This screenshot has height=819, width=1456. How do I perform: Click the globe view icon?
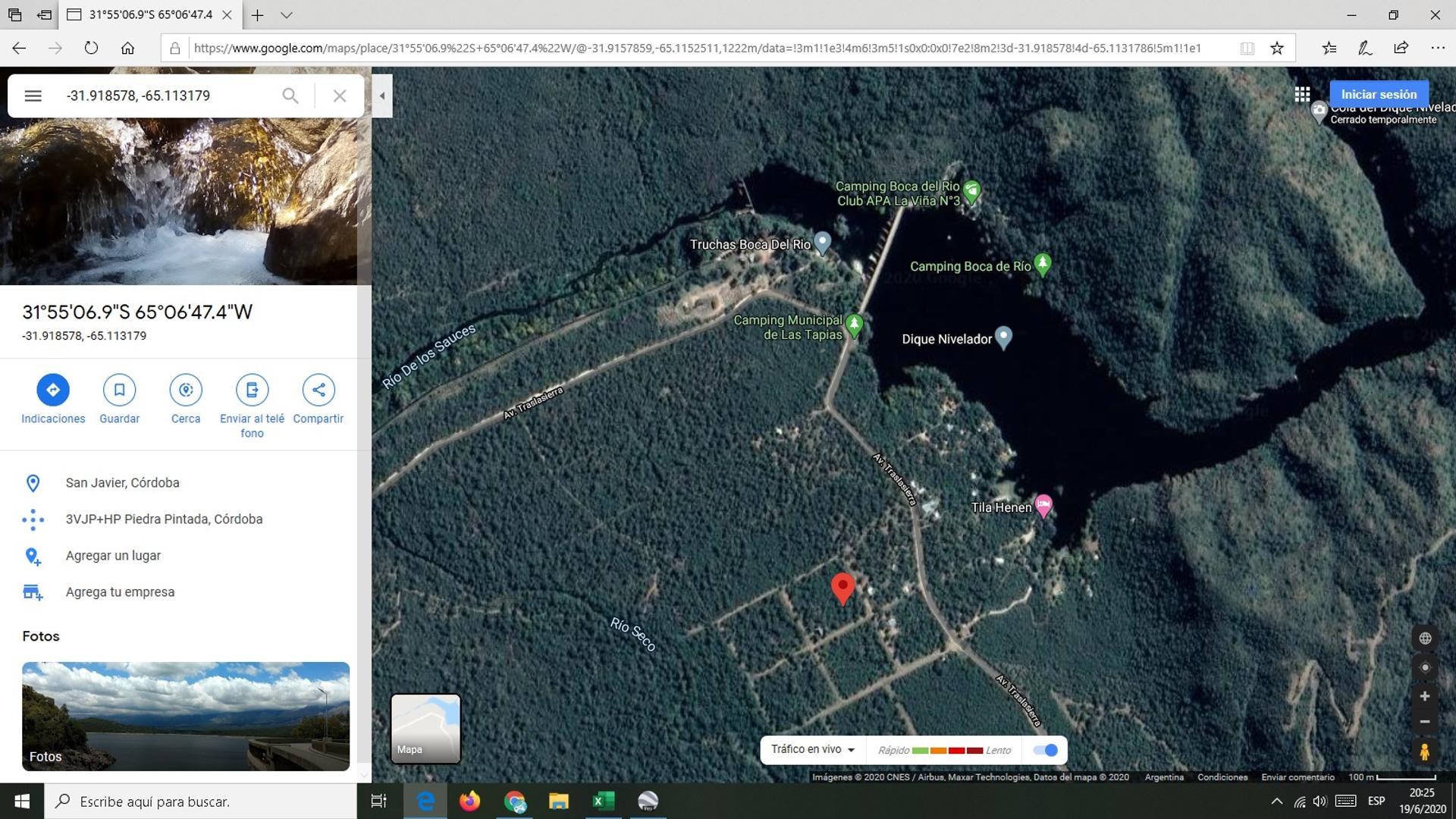coord(1425,639)
